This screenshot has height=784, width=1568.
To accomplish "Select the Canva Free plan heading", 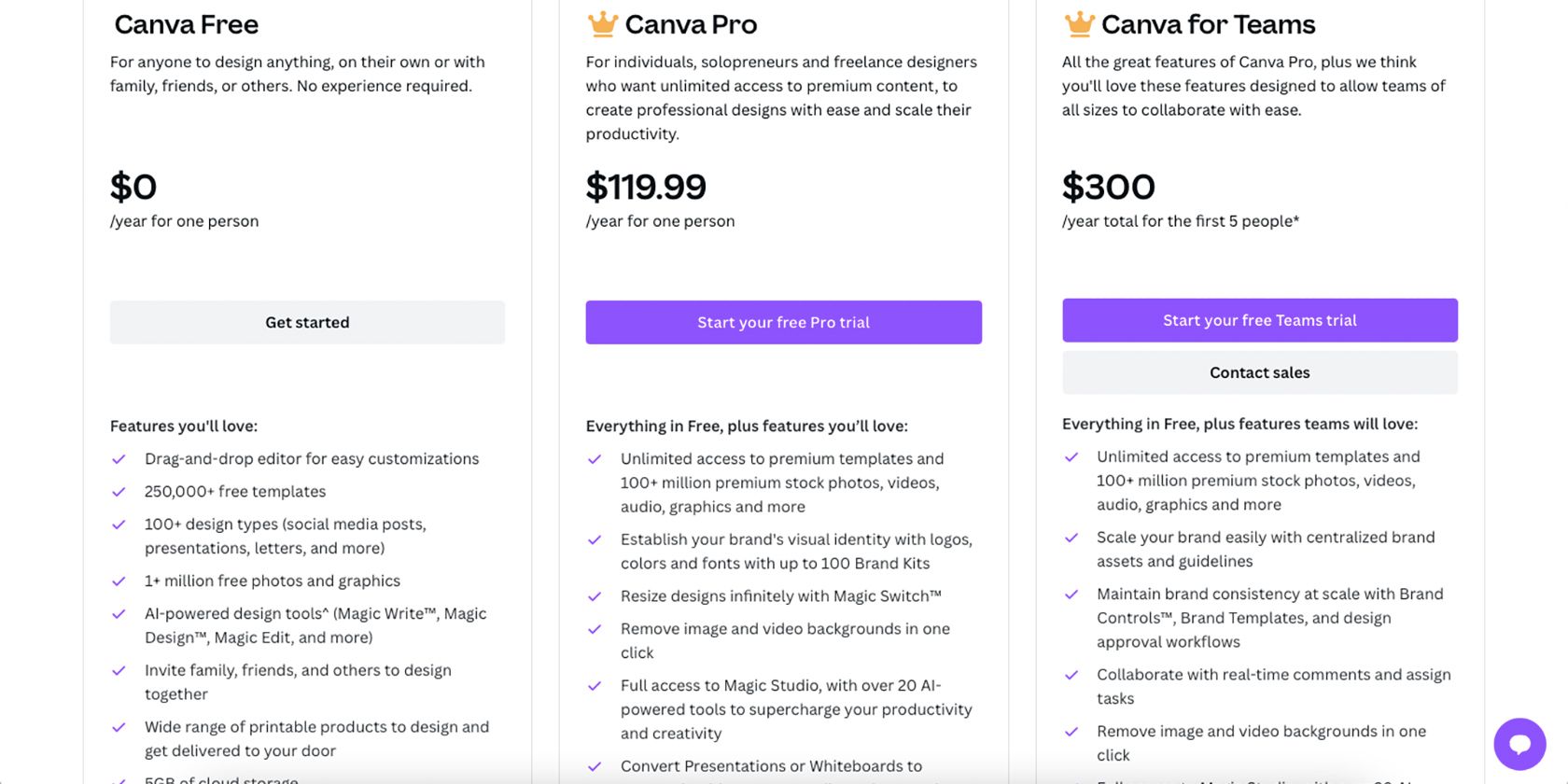I will click(x=186, y=24).
